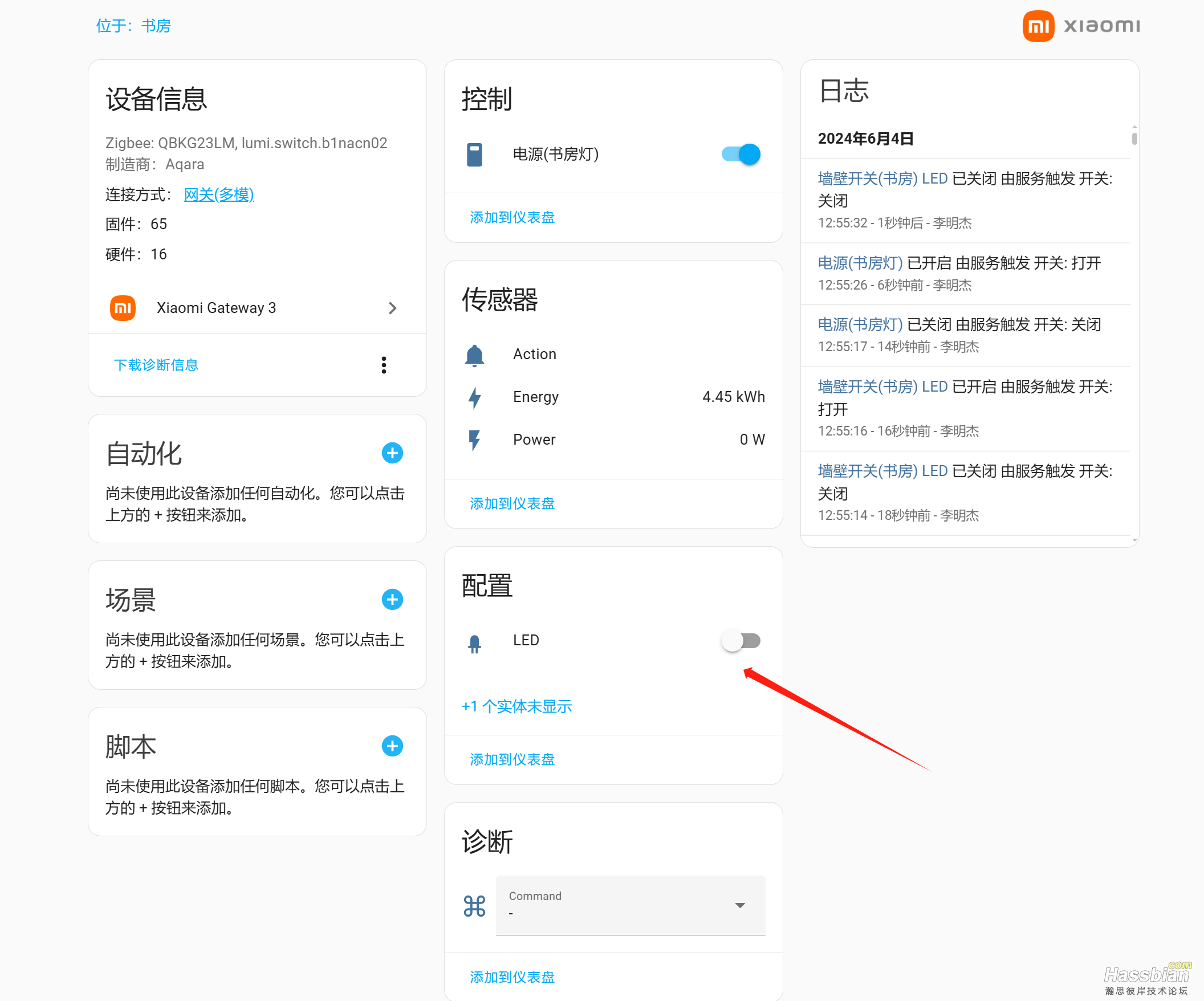Click the 硬件: 16 hardware text

tap(136, 254)
